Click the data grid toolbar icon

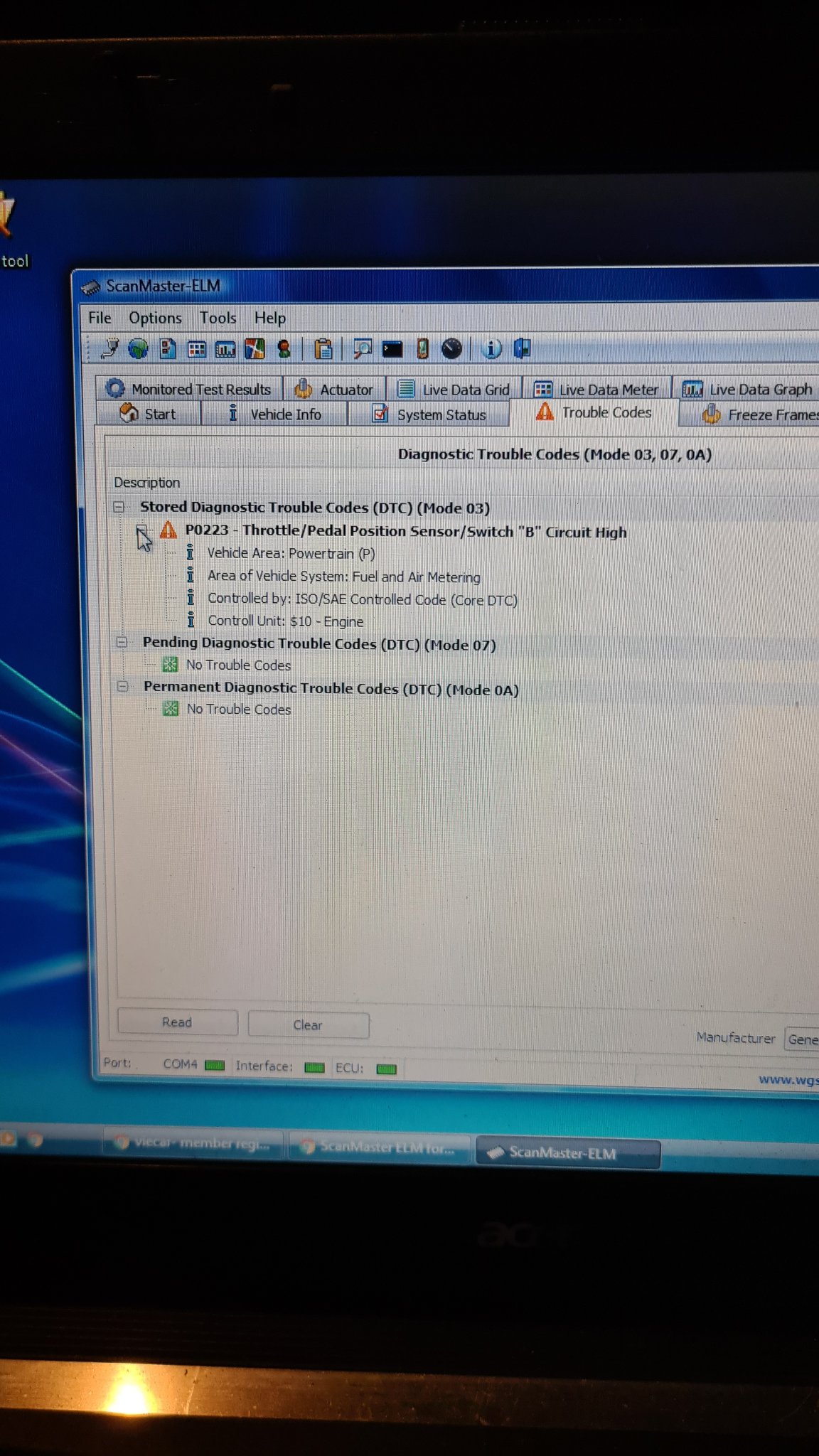click(197, 349)
